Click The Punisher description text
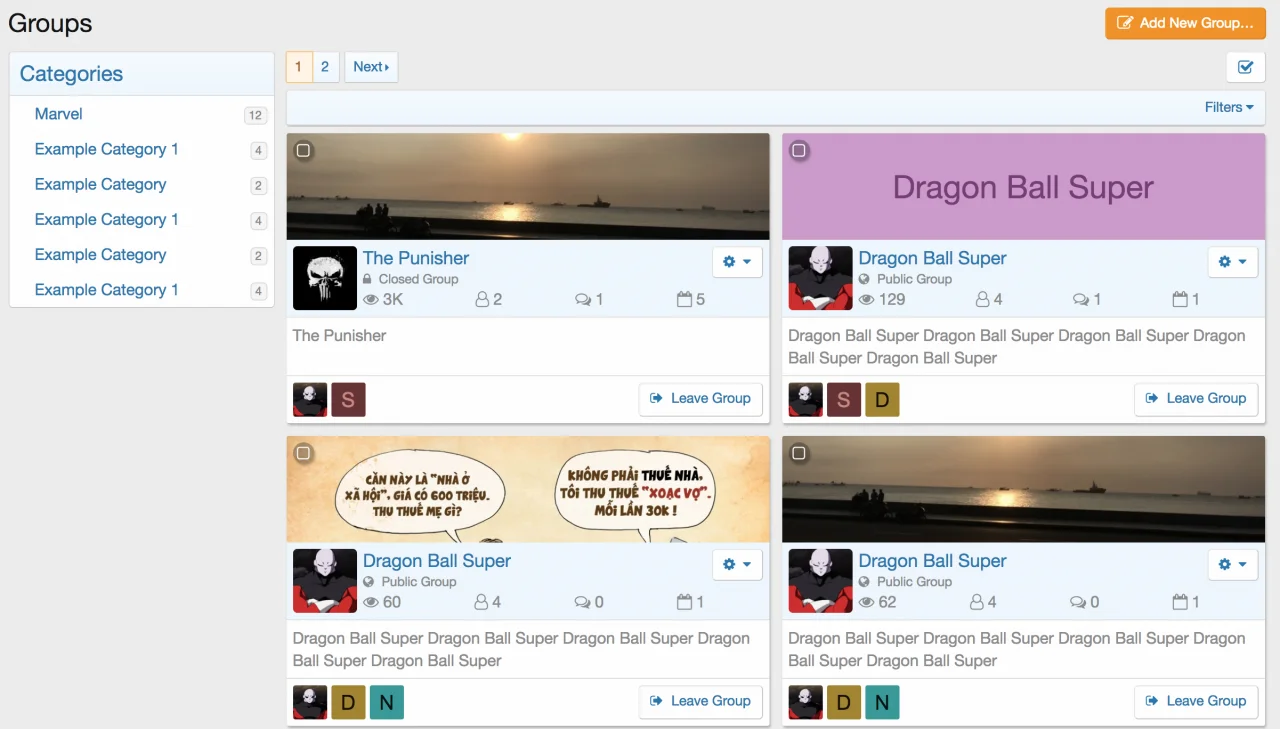The height and width of the screenshot is (729, 1280). click(339, 336)
